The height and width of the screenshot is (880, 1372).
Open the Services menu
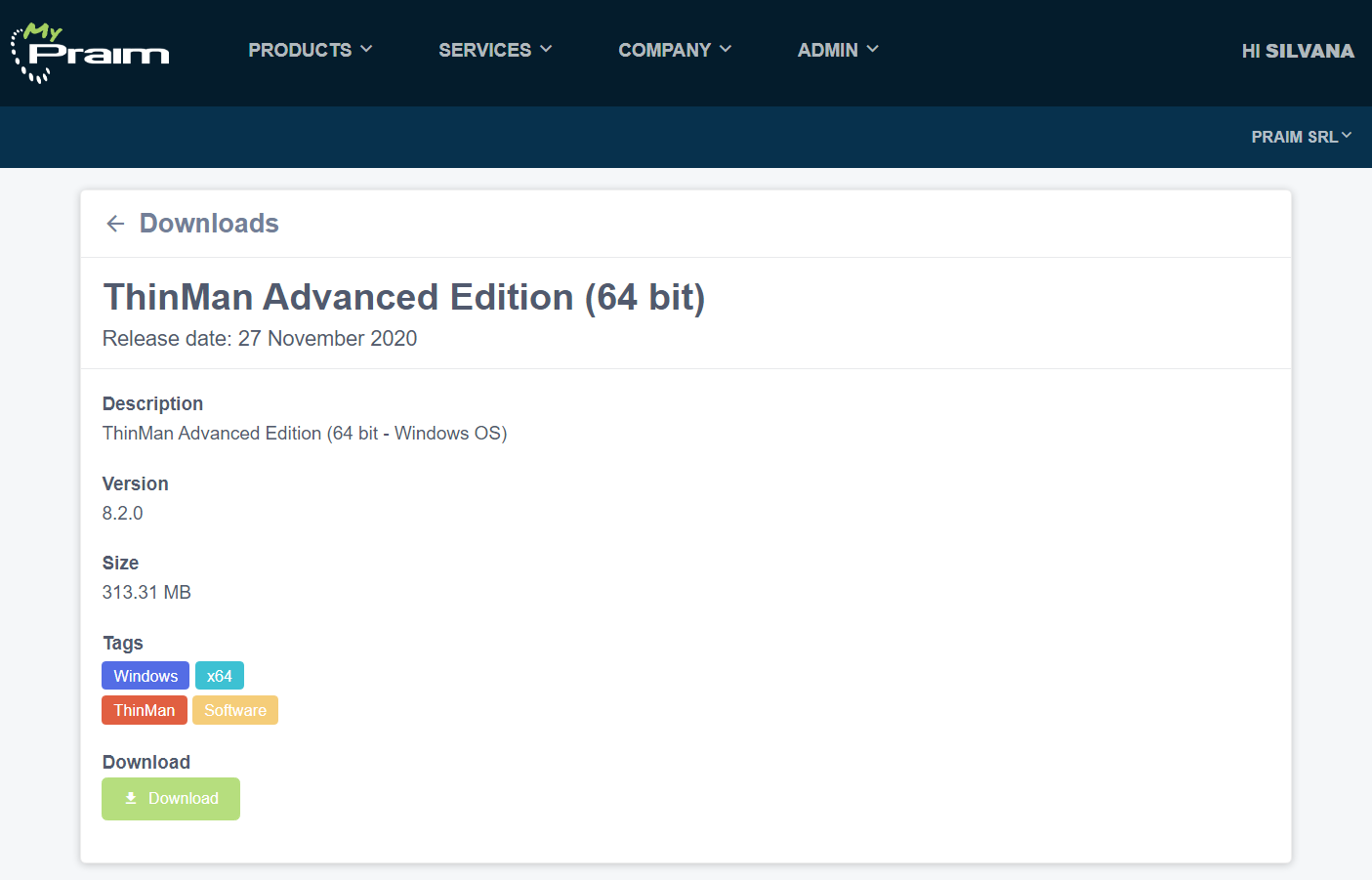tap(495, 50)
